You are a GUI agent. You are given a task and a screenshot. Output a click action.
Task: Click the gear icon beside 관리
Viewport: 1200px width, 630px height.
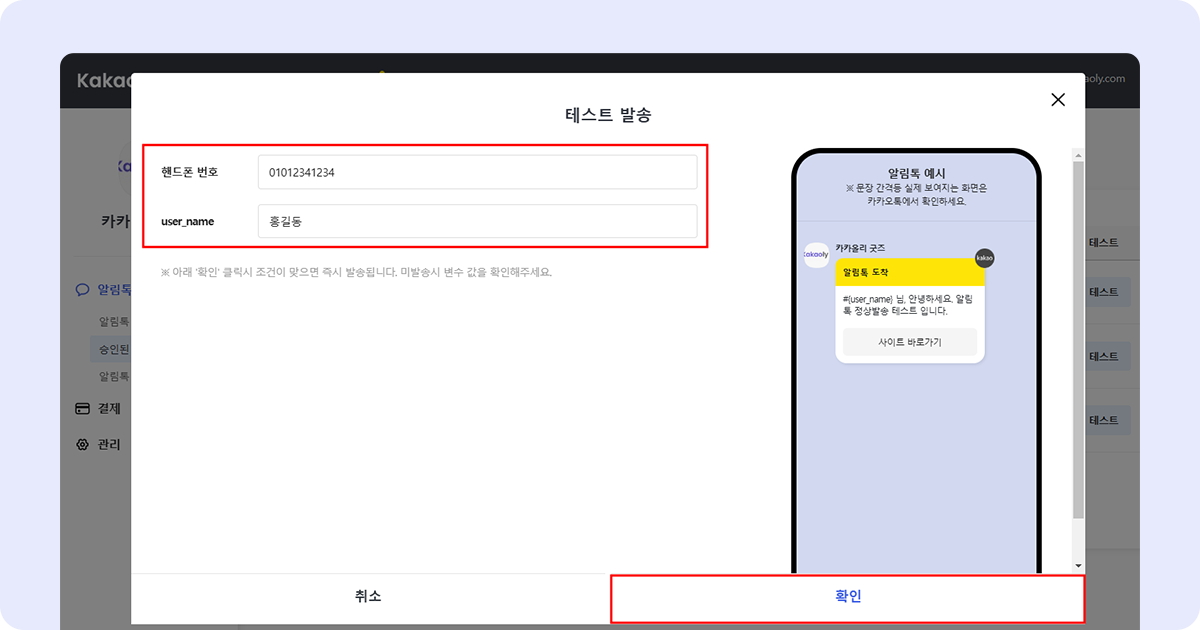tap(83, 444)
